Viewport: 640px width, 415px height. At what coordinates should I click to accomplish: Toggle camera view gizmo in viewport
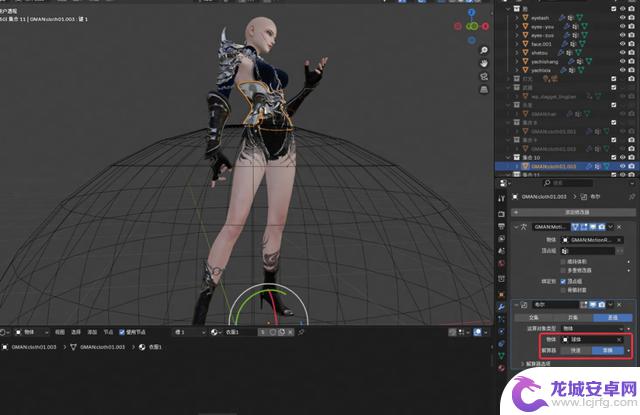[x=484, y=76]
